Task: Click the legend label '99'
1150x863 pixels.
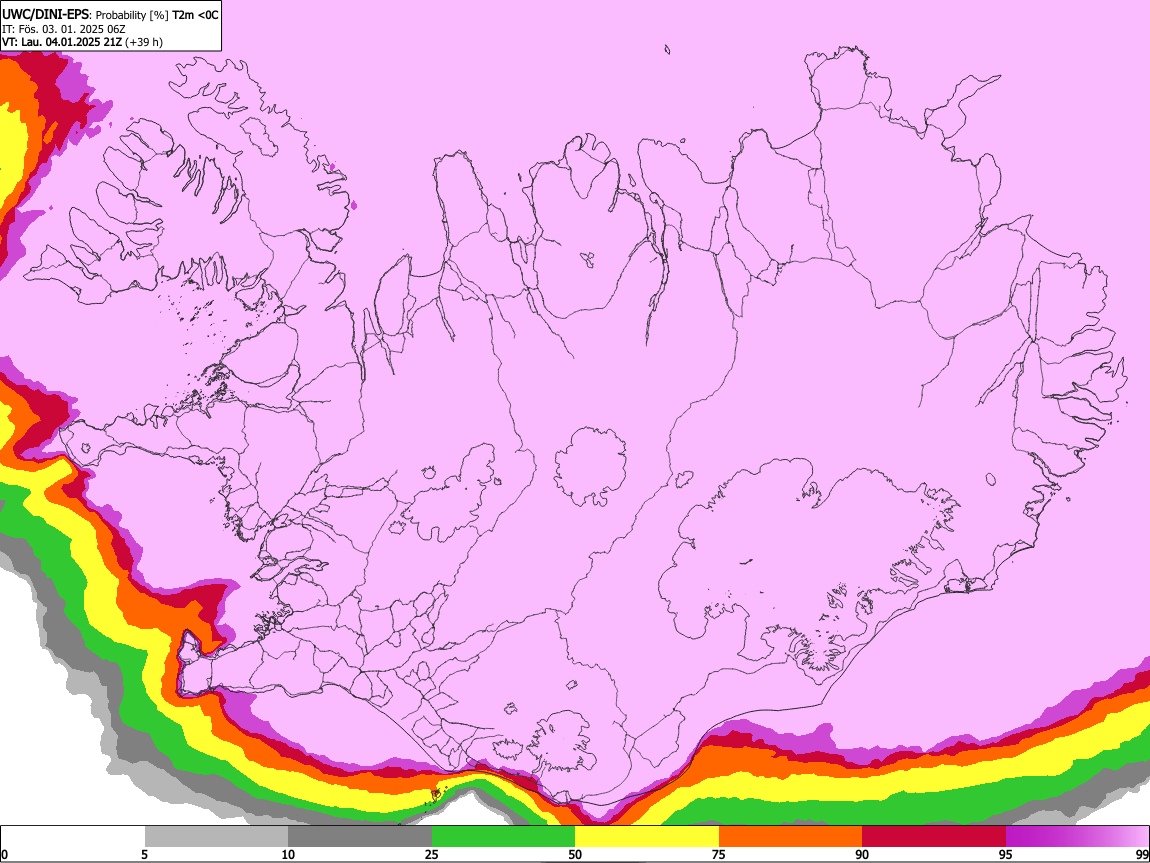Action: tap(1142, 854)
